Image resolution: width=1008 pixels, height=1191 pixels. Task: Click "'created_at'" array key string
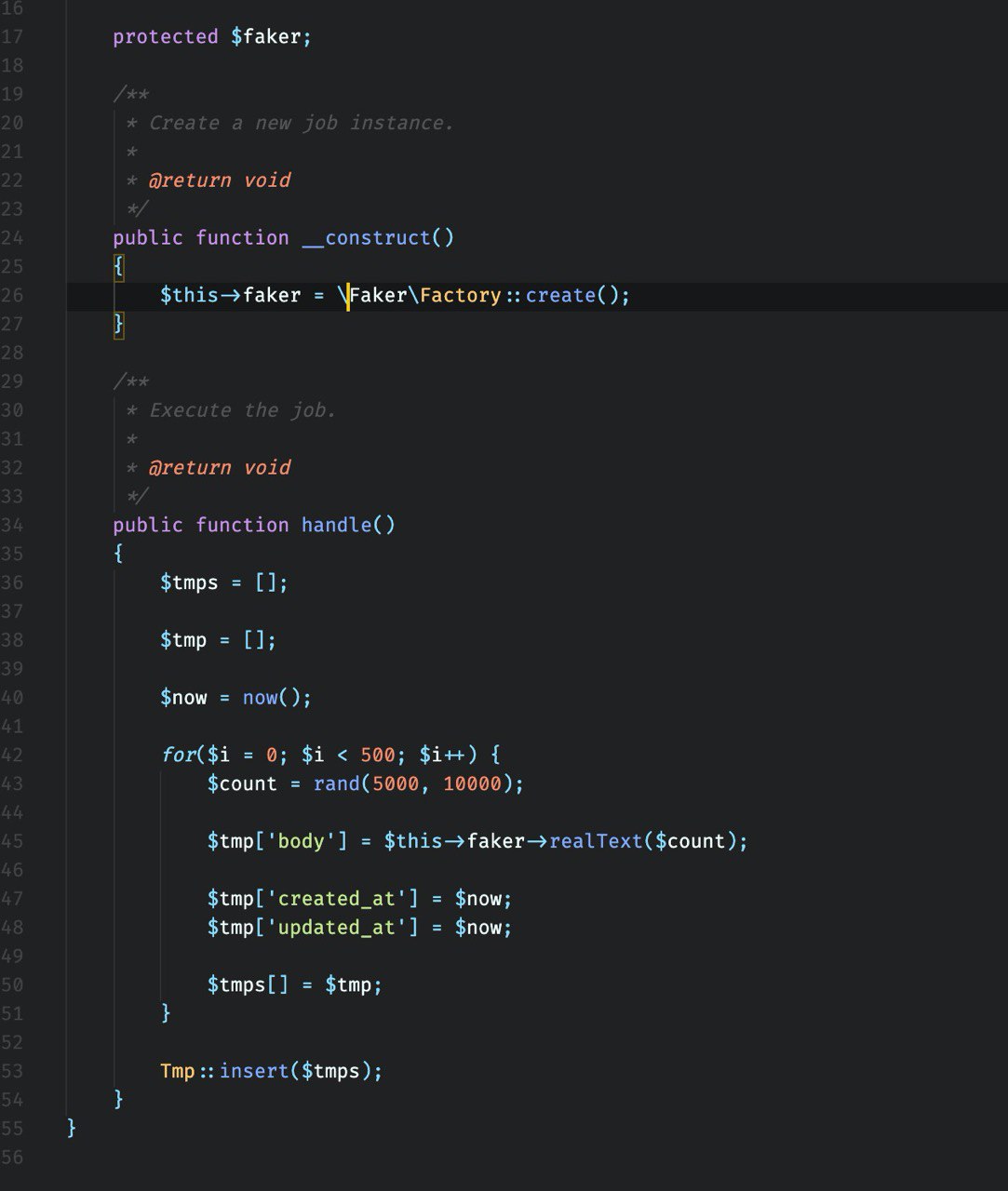(x=337, y=899)
